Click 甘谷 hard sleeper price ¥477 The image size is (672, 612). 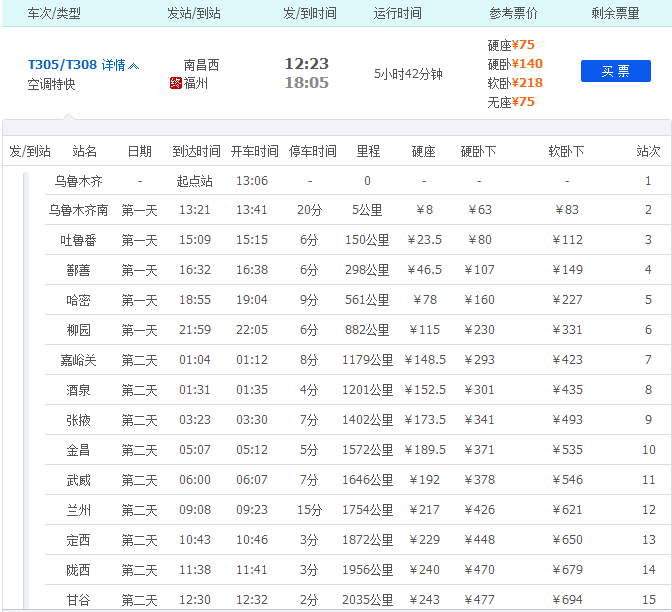pos(479,600)
